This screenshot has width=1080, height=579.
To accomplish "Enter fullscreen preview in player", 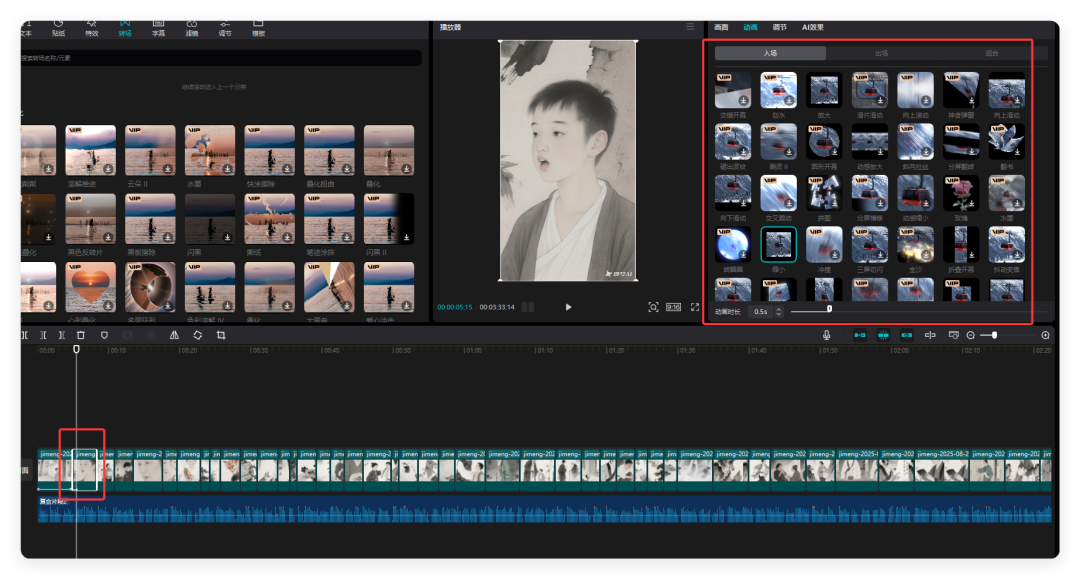I will tap(695, 307).
